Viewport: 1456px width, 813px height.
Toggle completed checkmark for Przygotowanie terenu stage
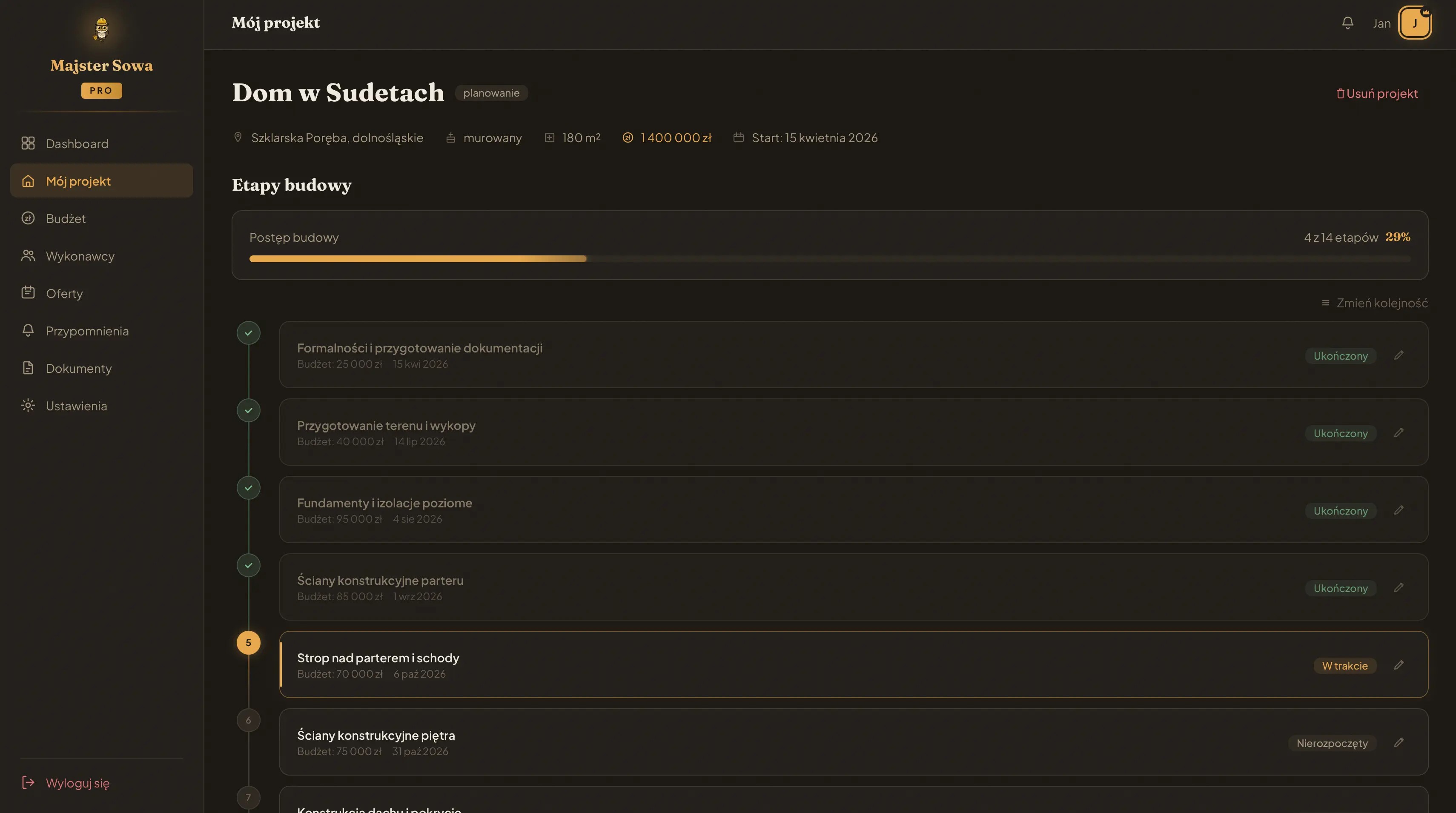click(x=248, y=410)
